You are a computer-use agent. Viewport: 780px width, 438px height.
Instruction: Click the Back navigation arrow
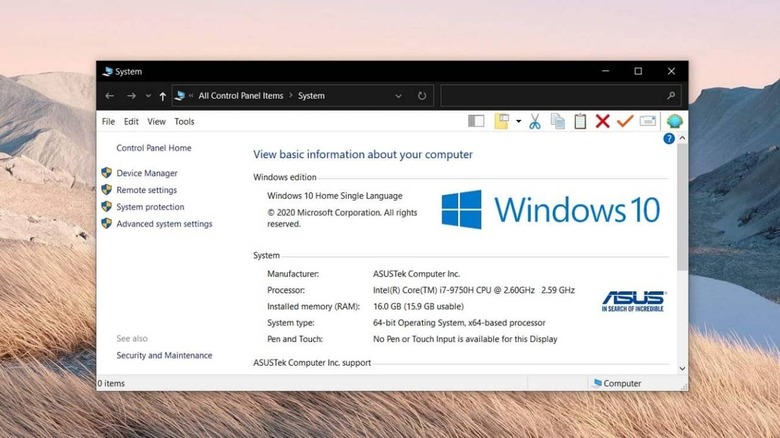[110, 96]
